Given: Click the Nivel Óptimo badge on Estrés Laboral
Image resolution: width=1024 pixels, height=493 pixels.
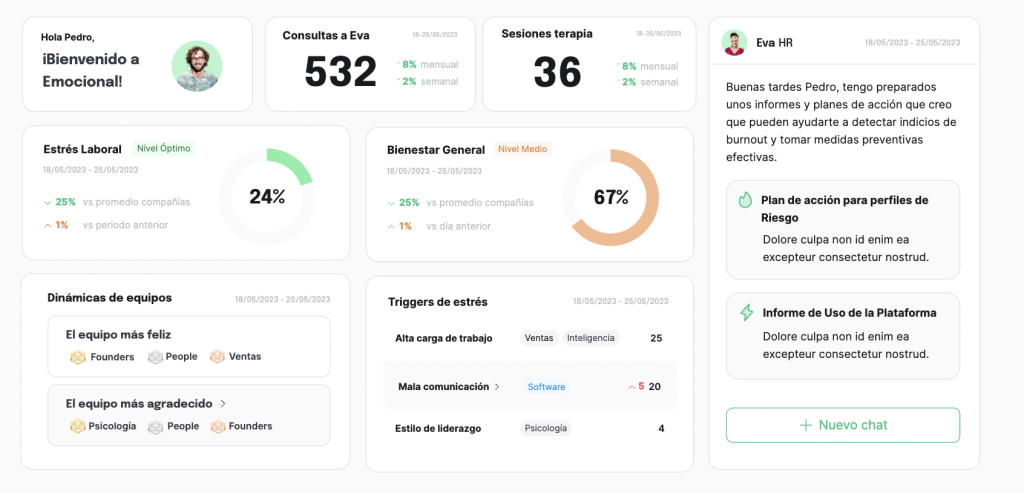Looking at the screenshot, I should click(x=163, y=149).
